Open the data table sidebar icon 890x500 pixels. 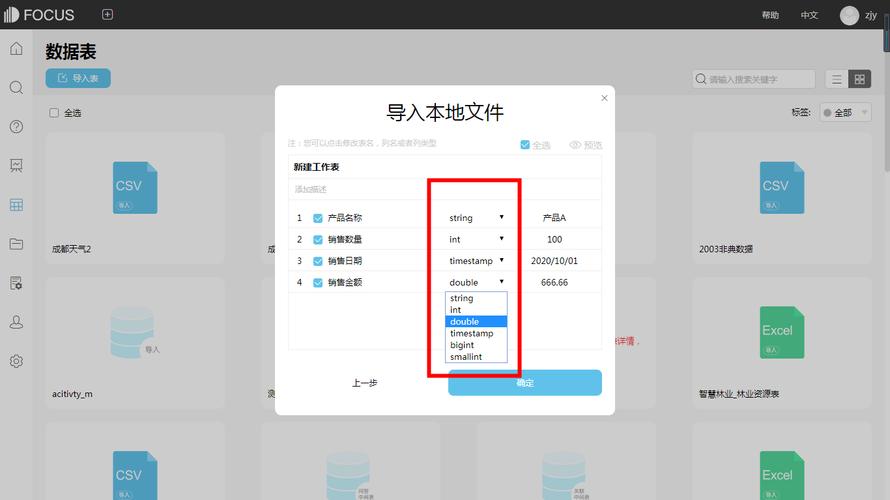[x=16, y=205]
